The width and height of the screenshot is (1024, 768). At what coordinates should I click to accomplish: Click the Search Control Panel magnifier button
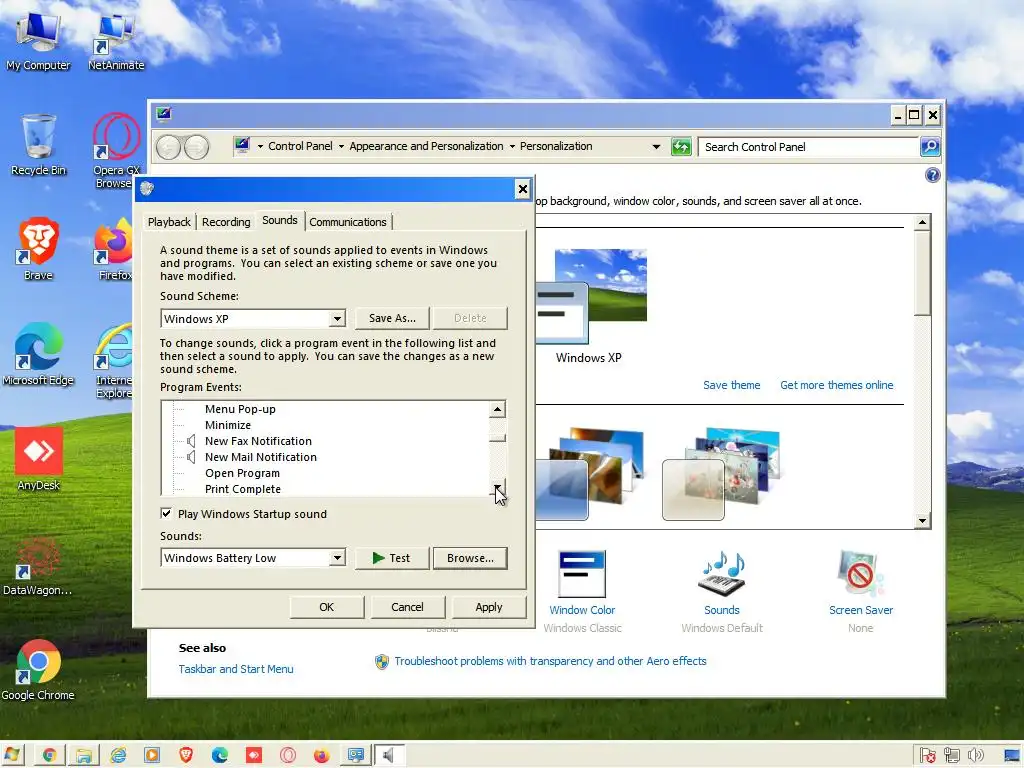coord(930,147)
